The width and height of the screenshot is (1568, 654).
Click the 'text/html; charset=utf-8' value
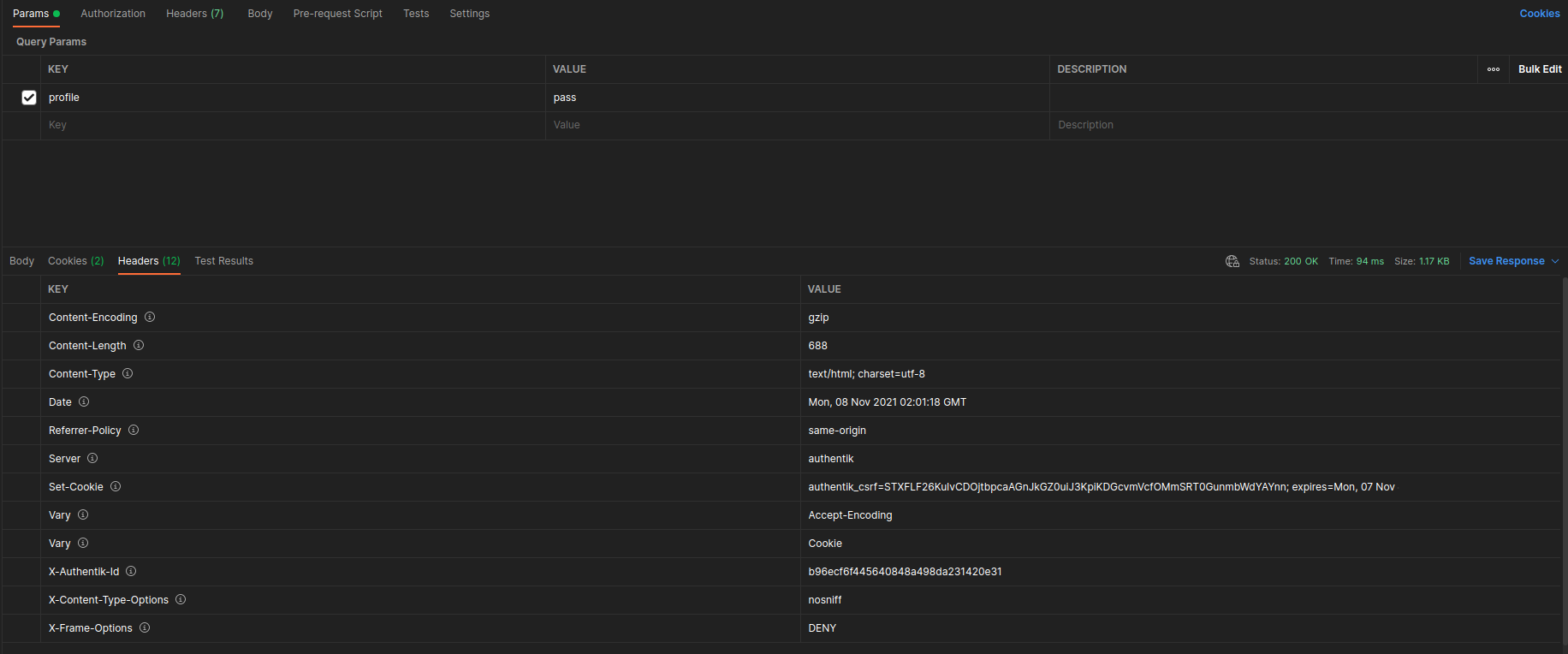click(866, 374)
